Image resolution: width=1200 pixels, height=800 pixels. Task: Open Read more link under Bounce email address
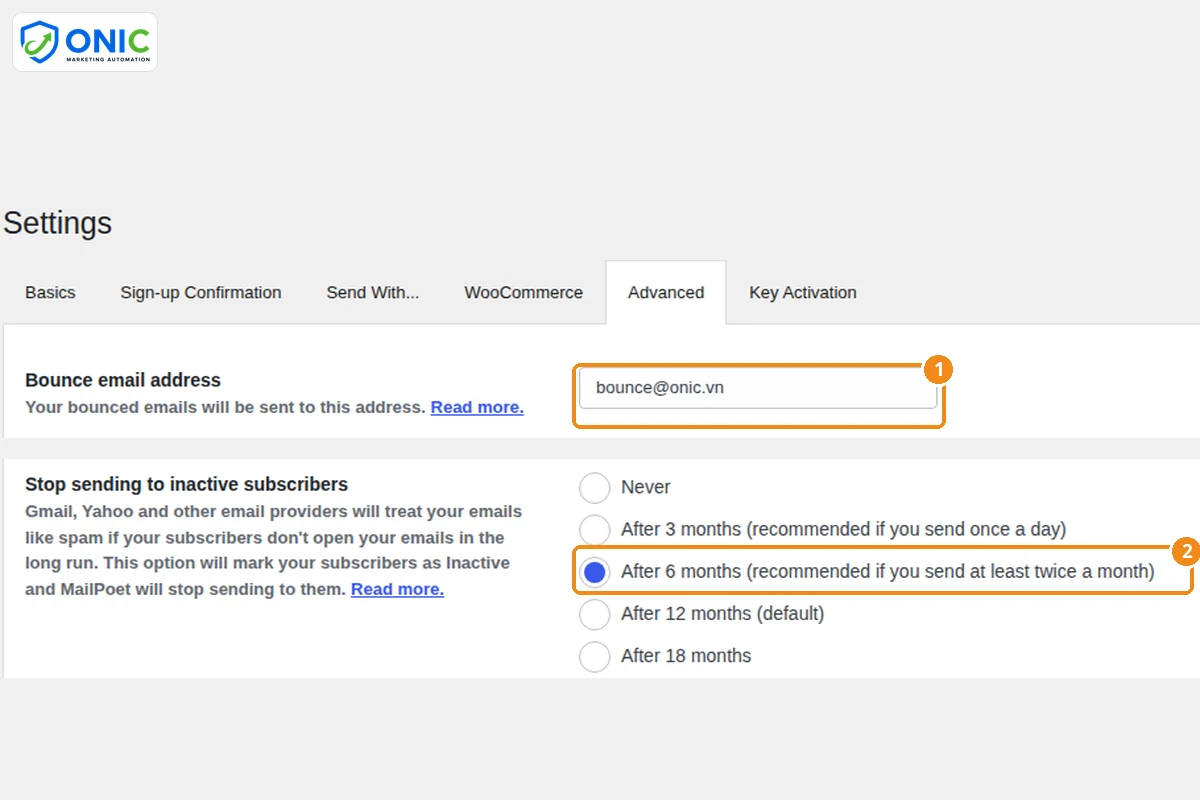coord(477,407)
